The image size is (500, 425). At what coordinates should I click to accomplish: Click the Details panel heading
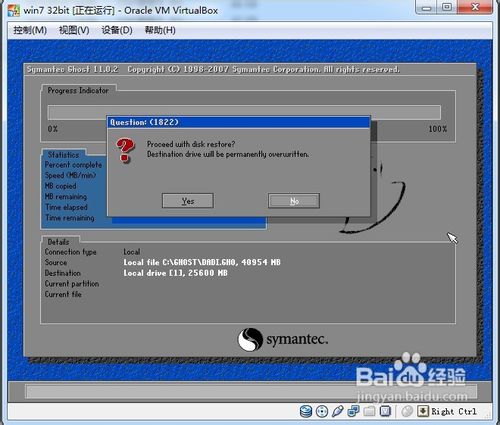pos(58,242)
